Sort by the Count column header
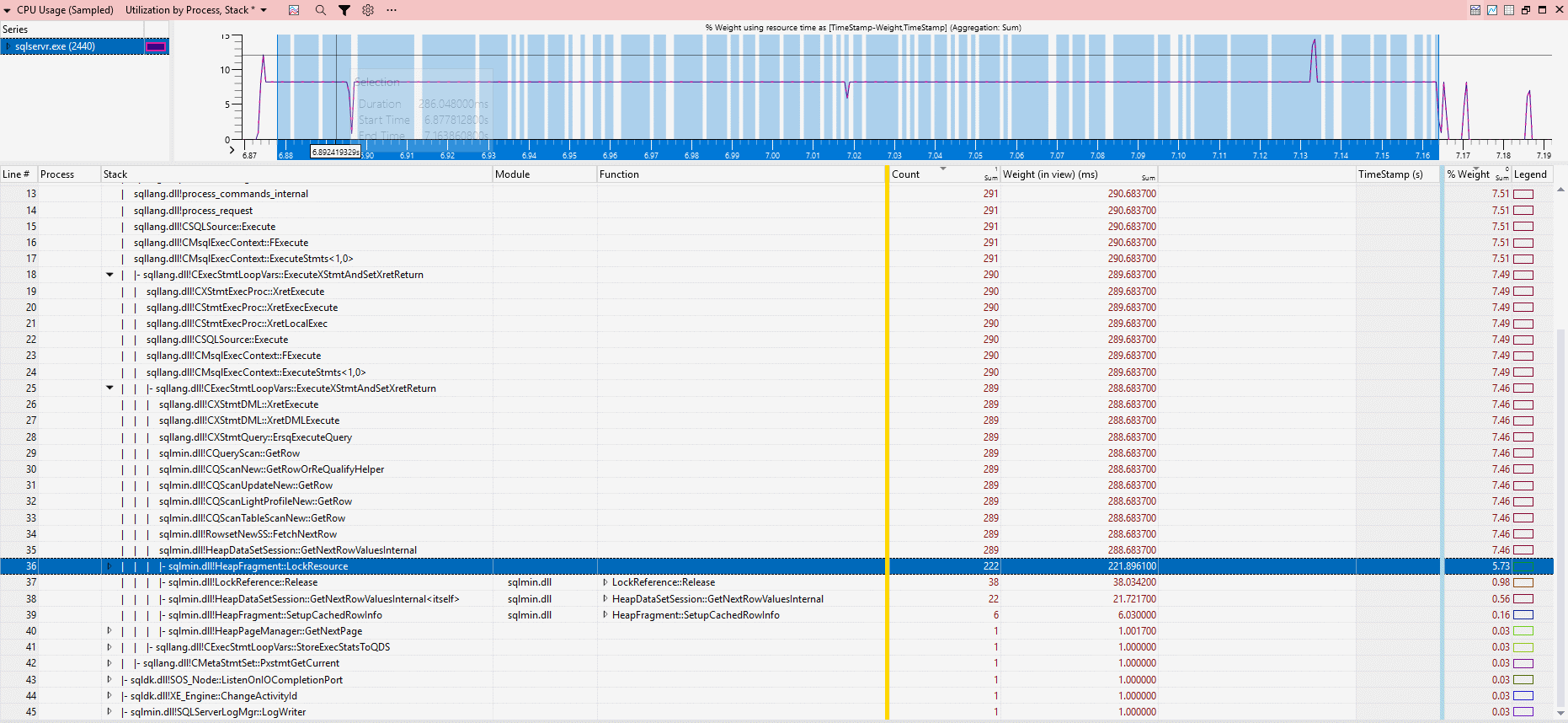 (906, 174)
